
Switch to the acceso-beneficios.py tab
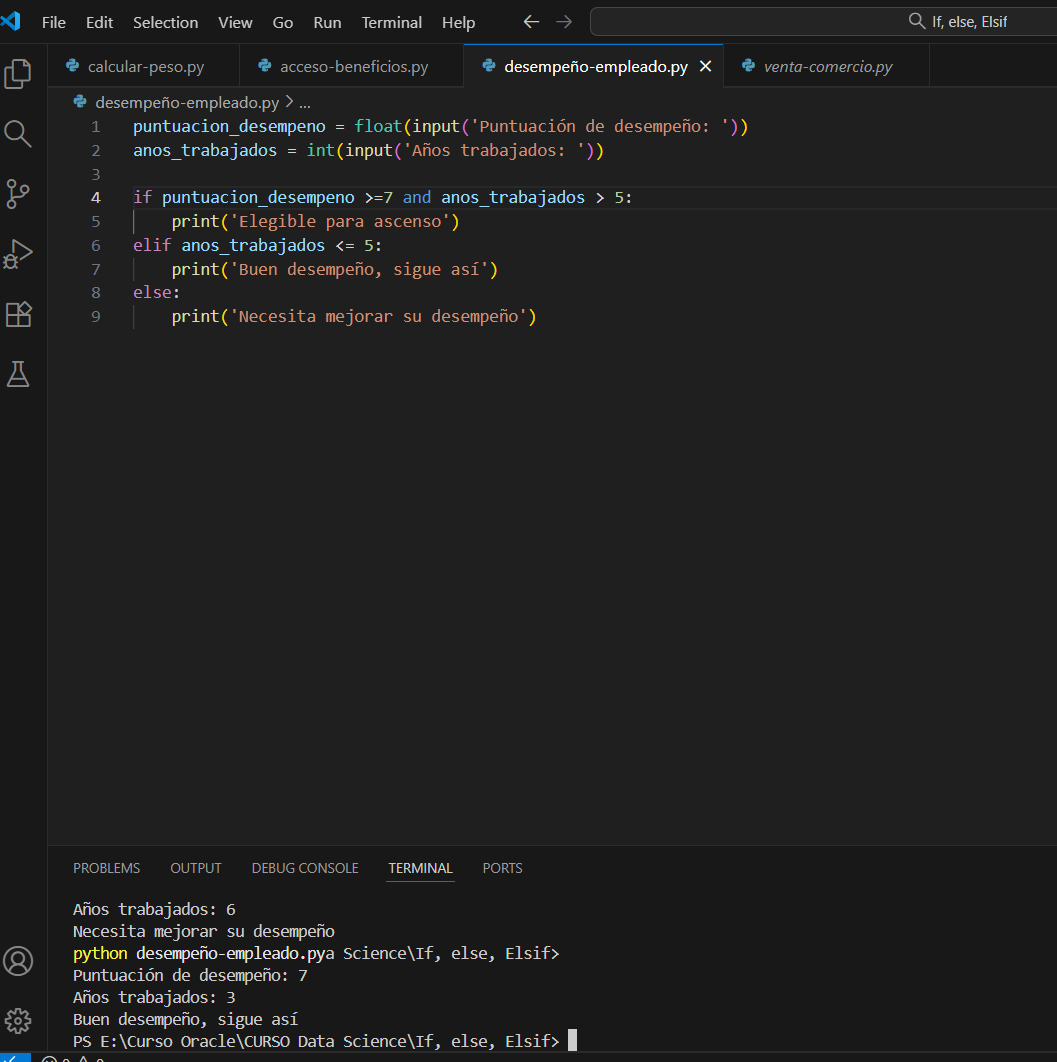tap(353, 67)
